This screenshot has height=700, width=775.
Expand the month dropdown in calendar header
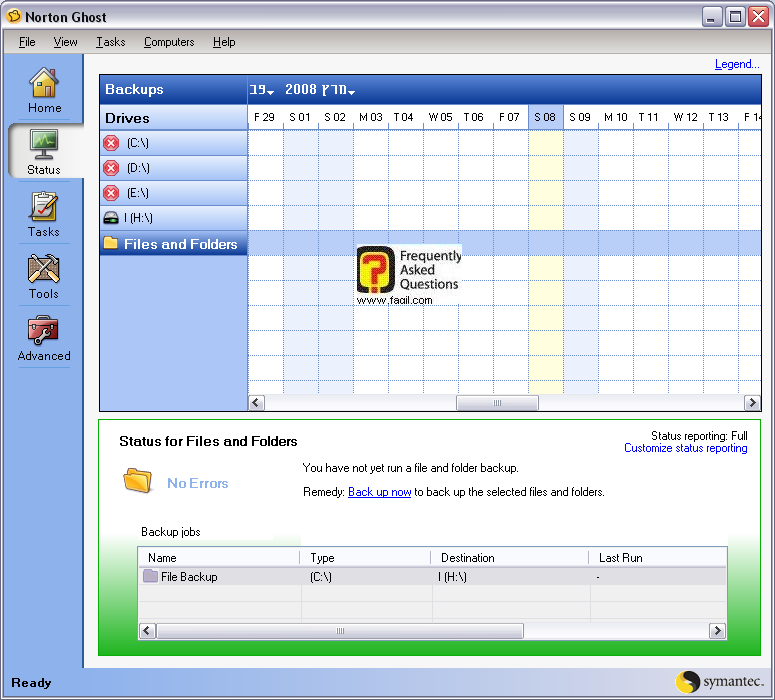coord(262,90)
